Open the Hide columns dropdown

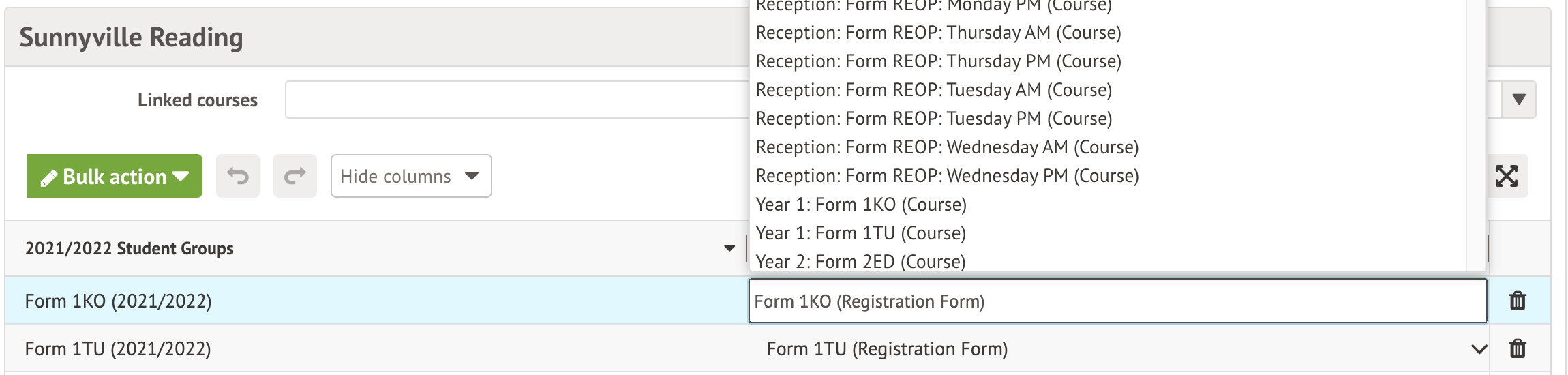[410, 176]
